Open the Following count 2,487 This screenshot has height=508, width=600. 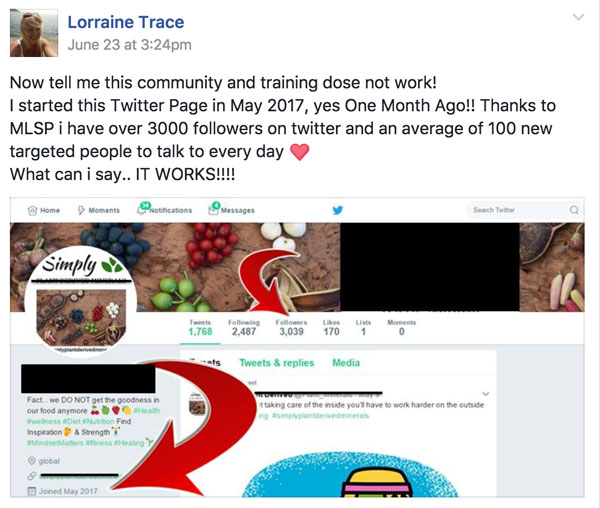244,332
